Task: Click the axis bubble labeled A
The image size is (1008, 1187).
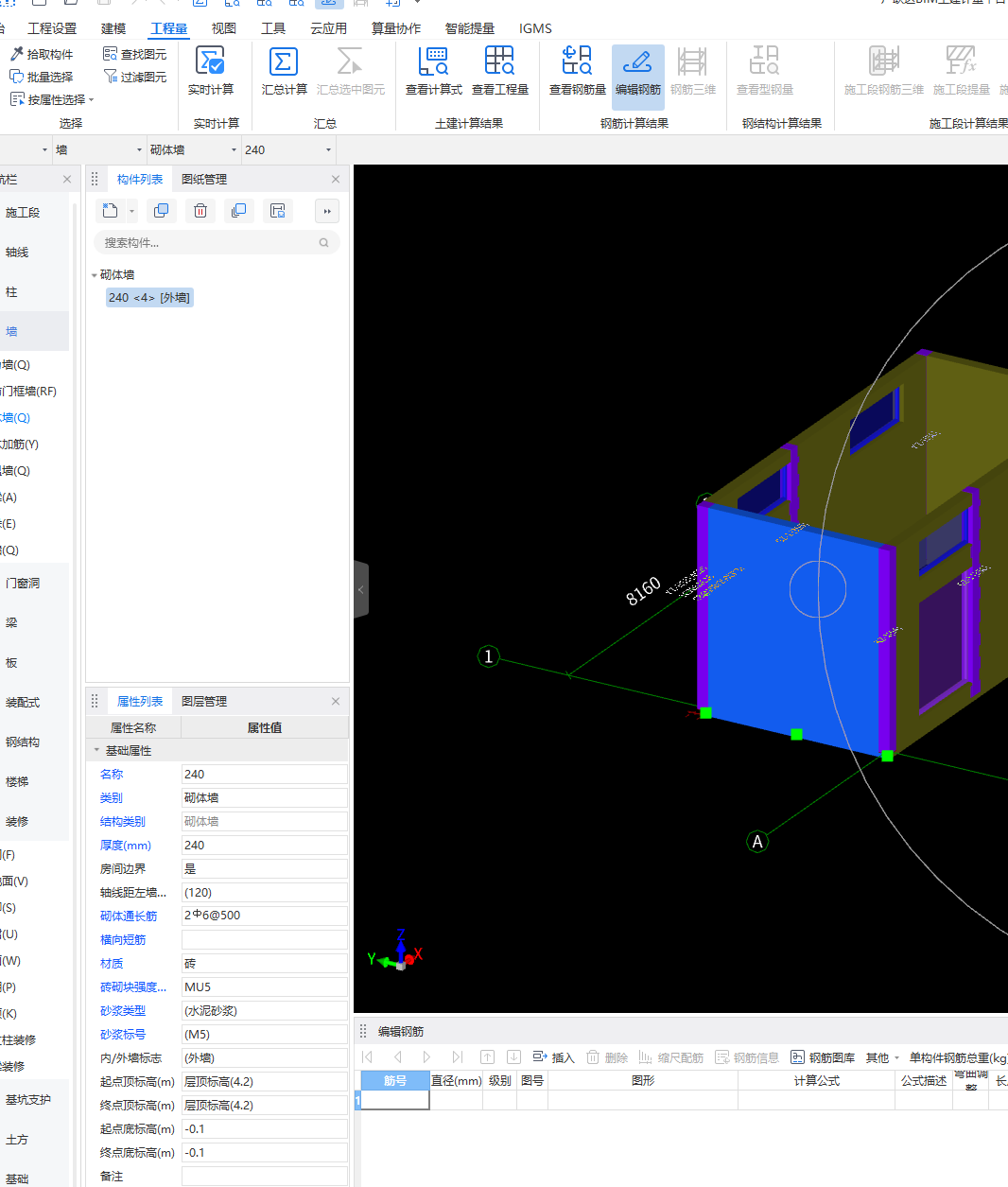Action: click(x=757, y=842)
